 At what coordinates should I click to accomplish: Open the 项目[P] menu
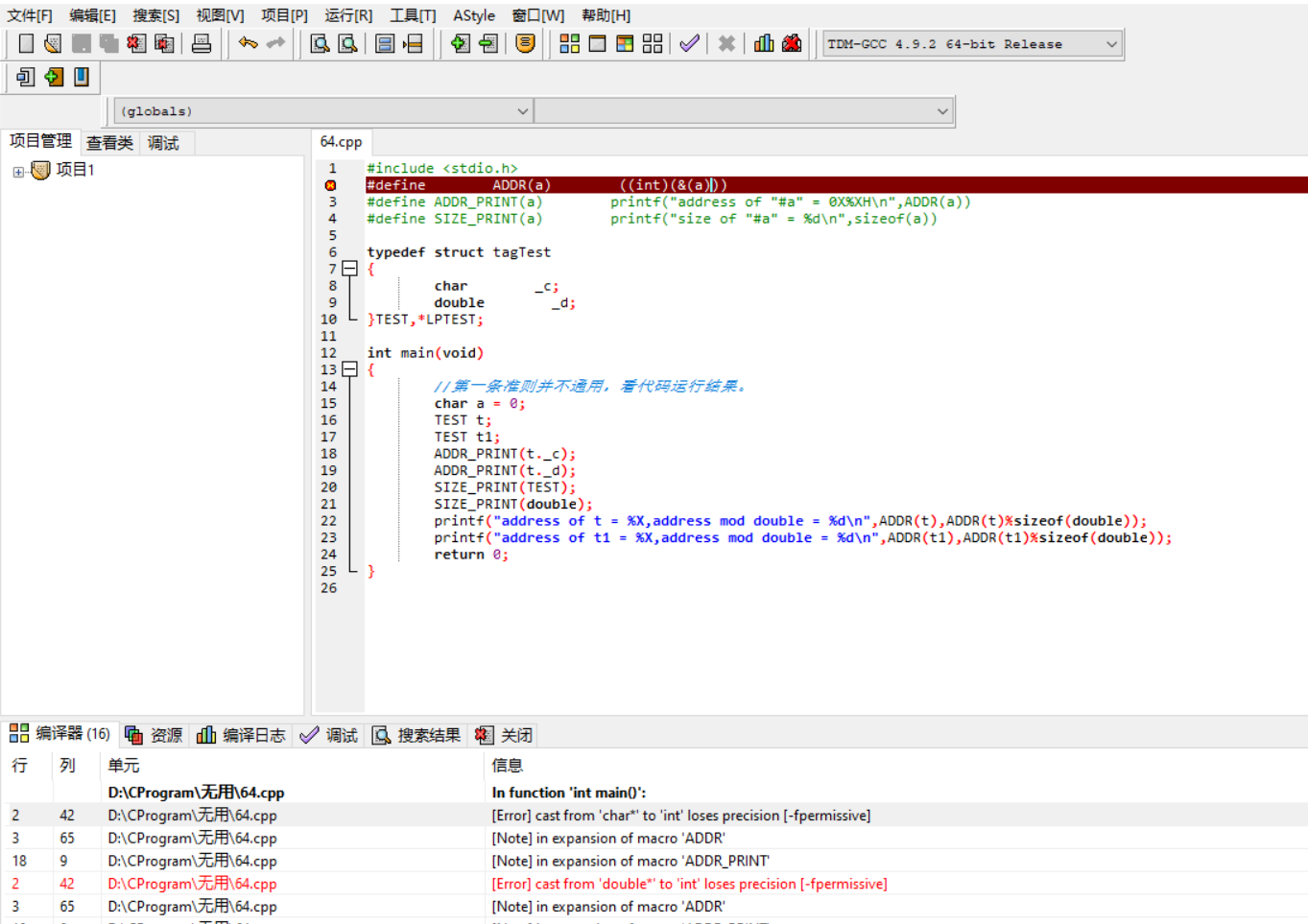tap(285, 15)
